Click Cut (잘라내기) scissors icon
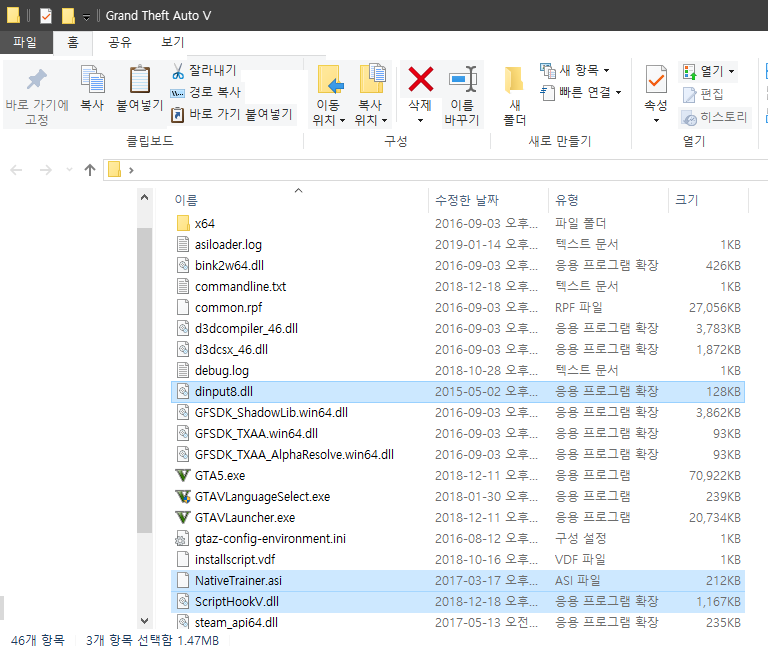 tap(178, 71)
